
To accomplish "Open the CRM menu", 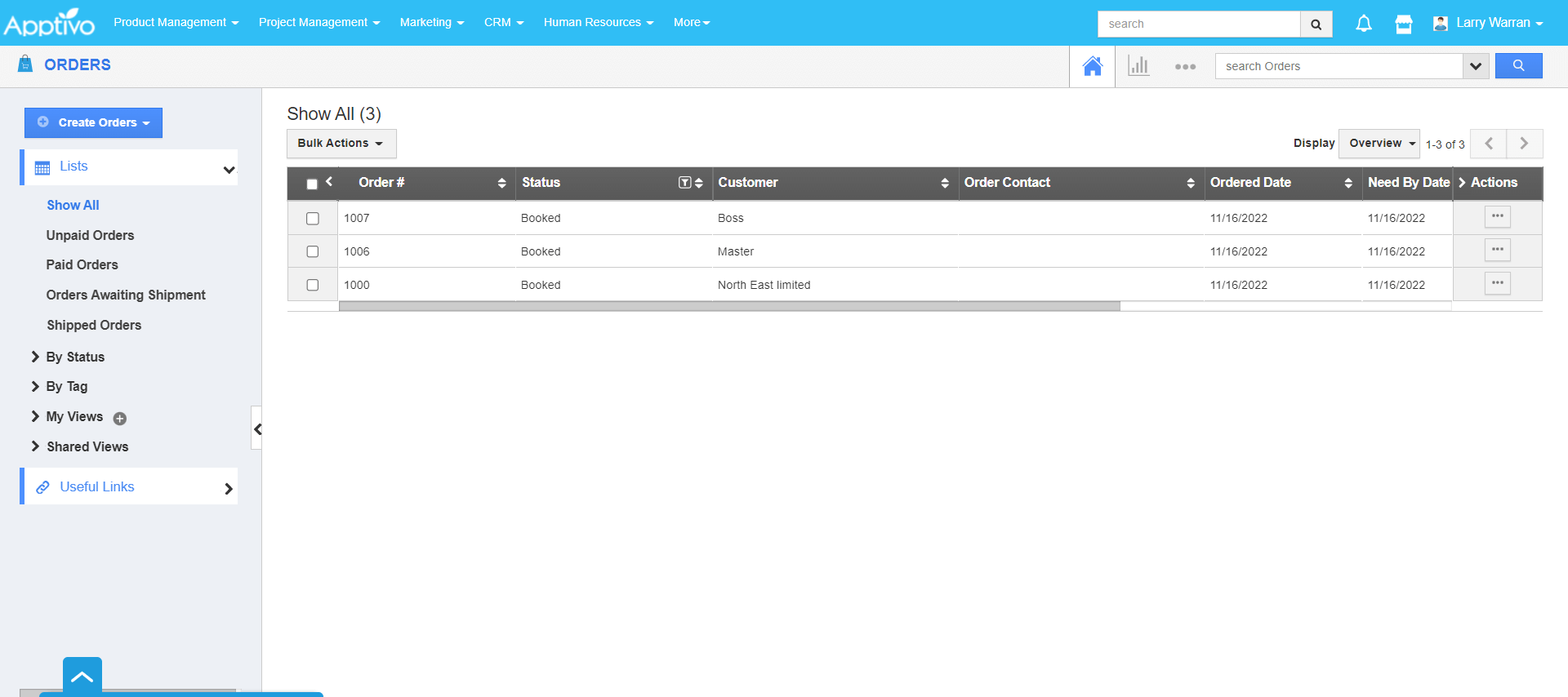I will click(x=503, y=23).
